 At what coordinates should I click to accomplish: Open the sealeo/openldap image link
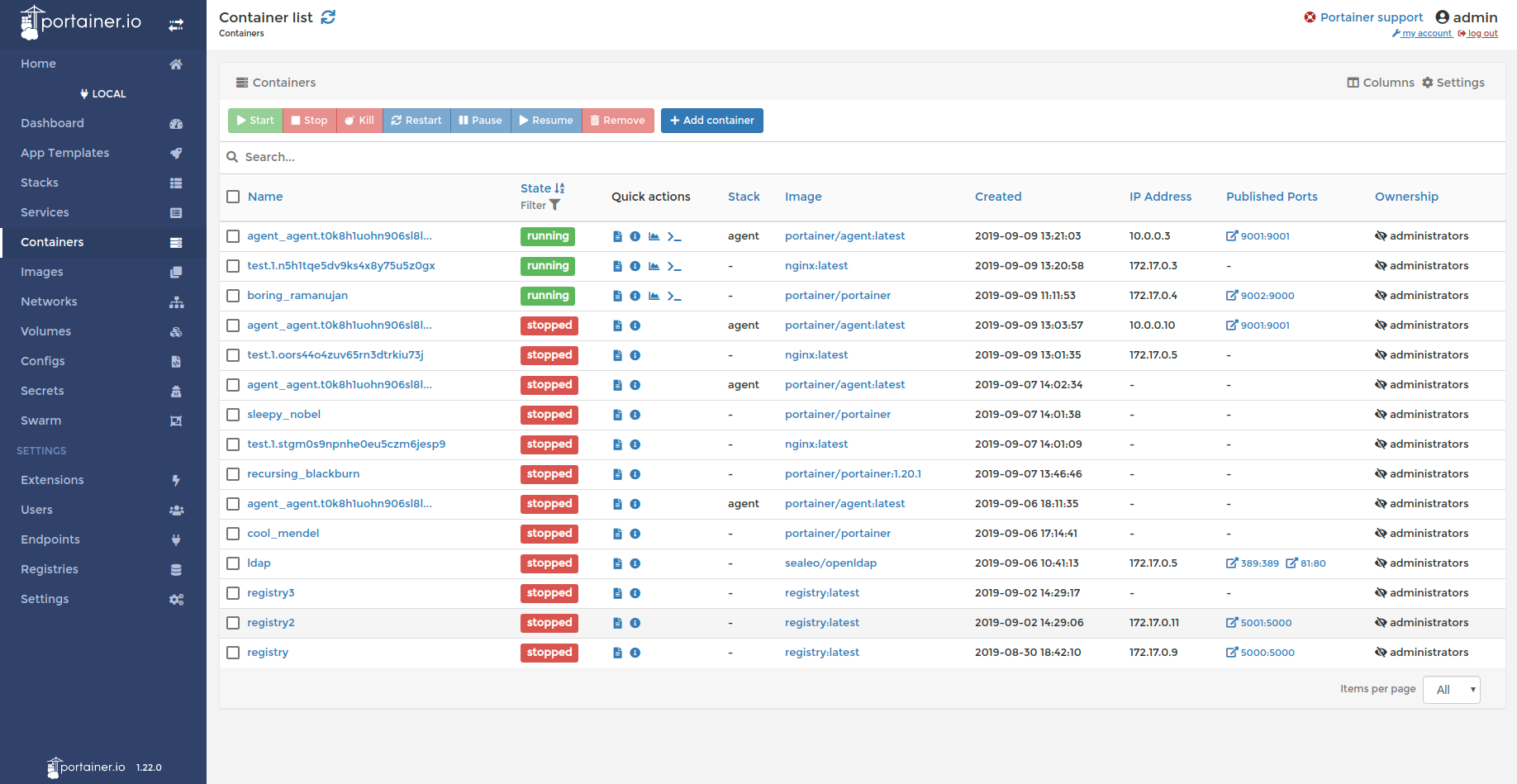pyautogui.click(x=830, y=563)
